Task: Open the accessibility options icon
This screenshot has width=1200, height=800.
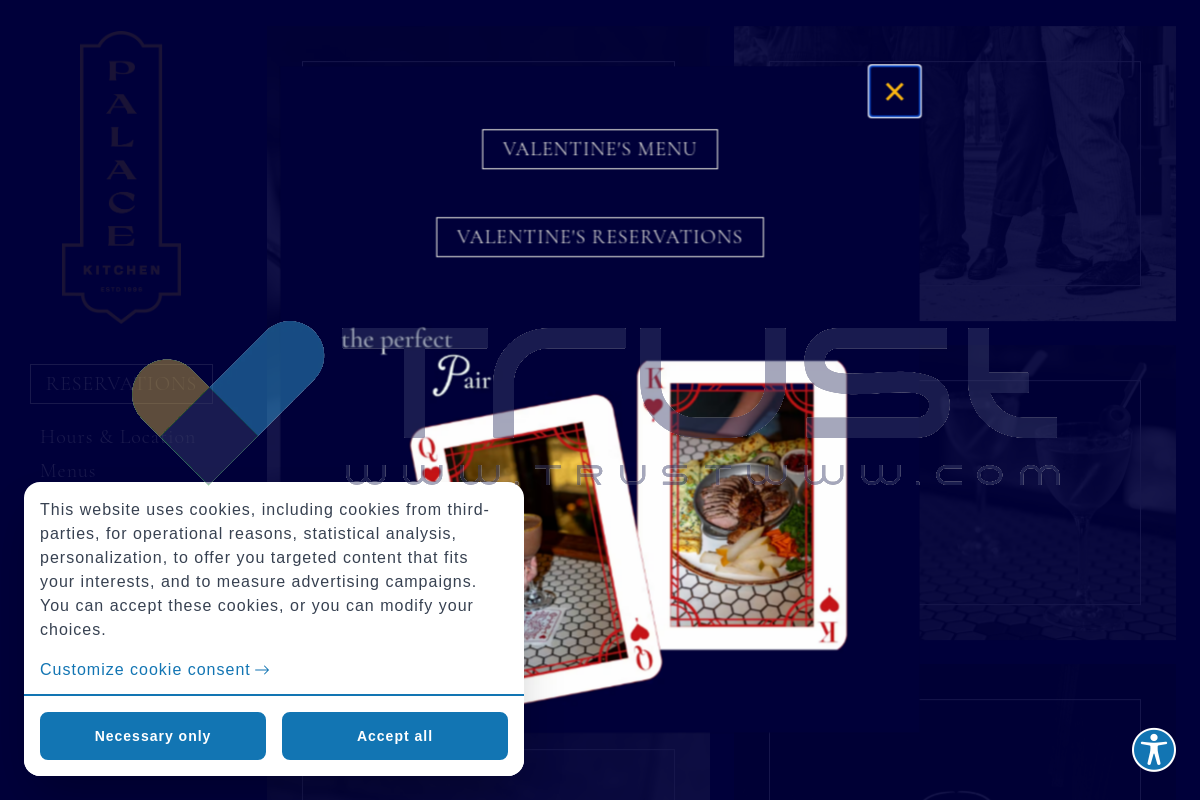Action: tap(1153, 749)
